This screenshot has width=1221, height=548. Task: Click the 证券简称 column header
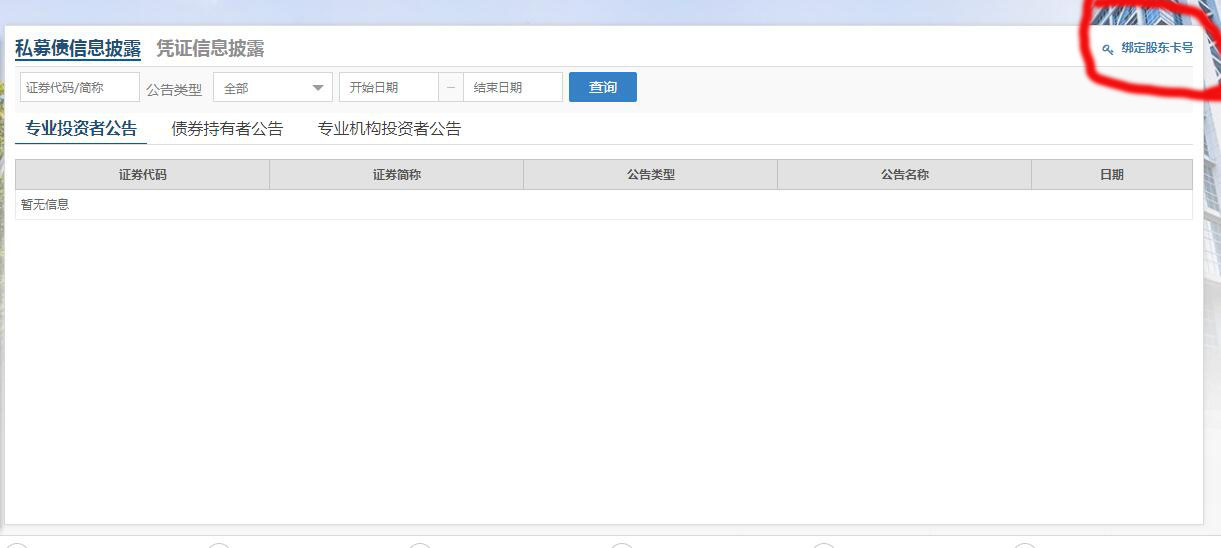click(397, 175)
